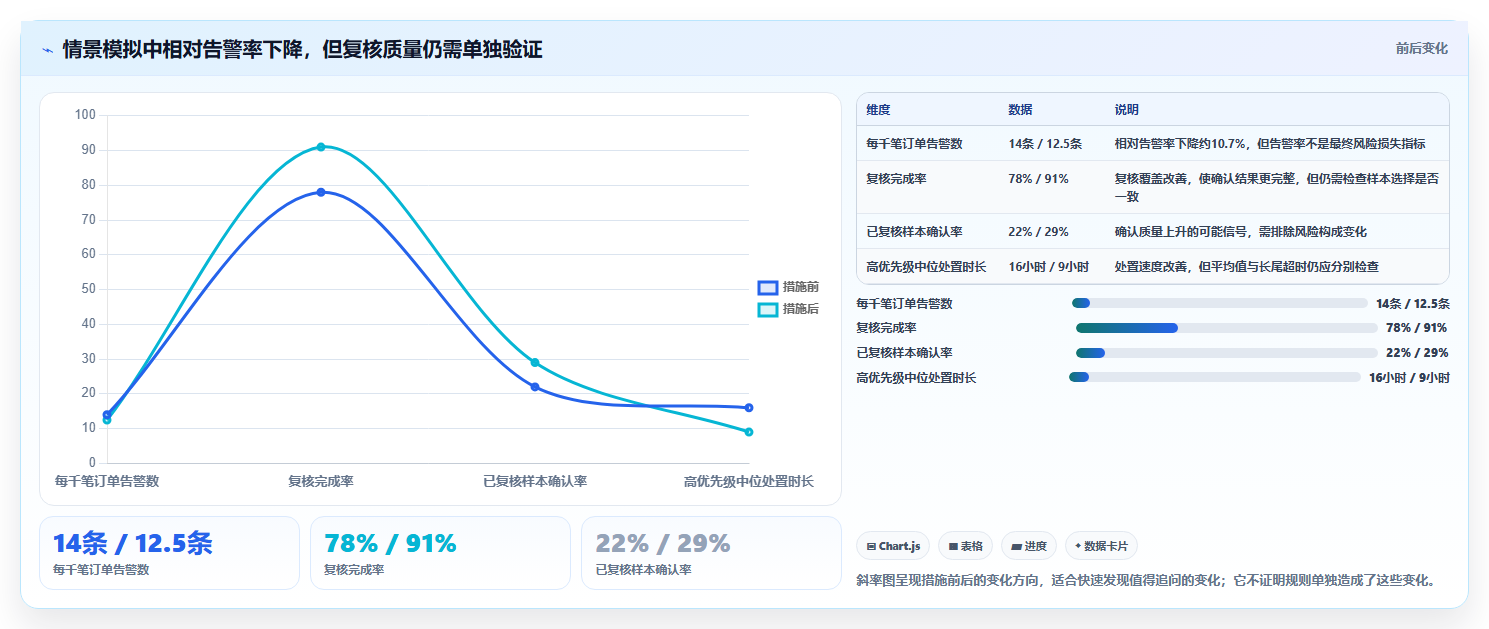Click the 高优先级中位处置时长 progress bar
This screenshot has height=629, width=1489.
(1214, 377)
